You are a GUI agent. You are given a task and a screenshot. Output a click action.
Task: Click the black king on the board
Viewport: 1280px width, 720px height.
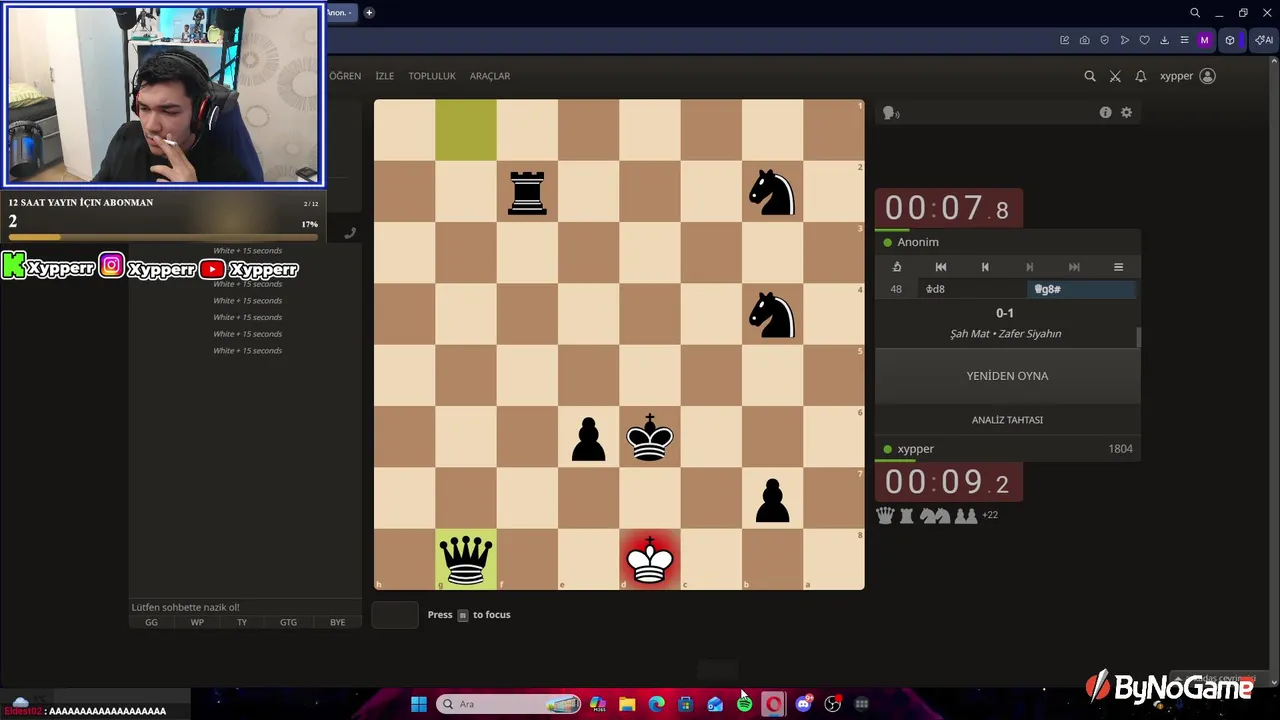[650, 437]
